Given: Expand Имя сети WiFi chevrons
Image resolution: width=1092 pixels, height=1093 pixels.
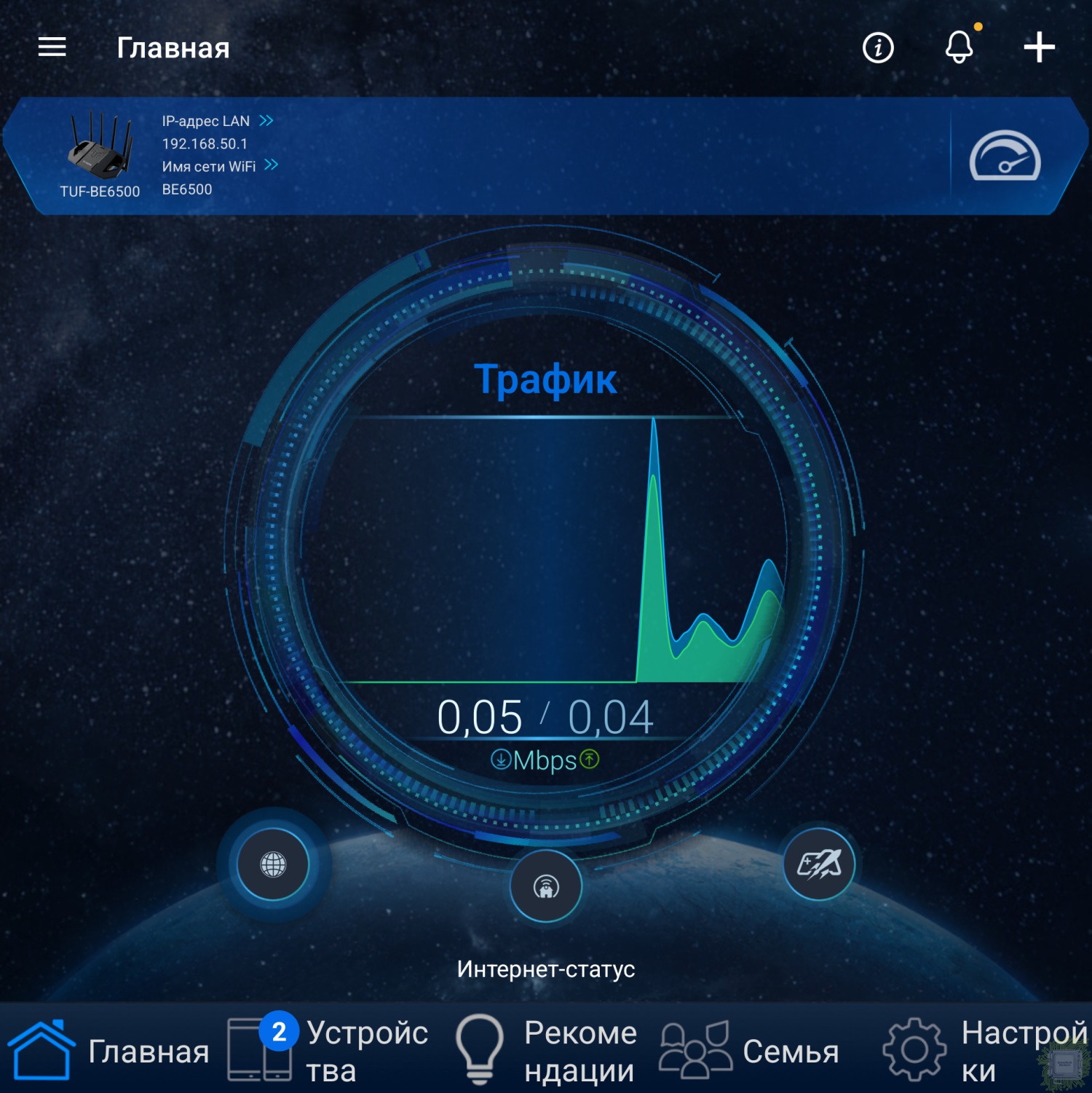Looking at the screenshot, I should tap(272, 165).
